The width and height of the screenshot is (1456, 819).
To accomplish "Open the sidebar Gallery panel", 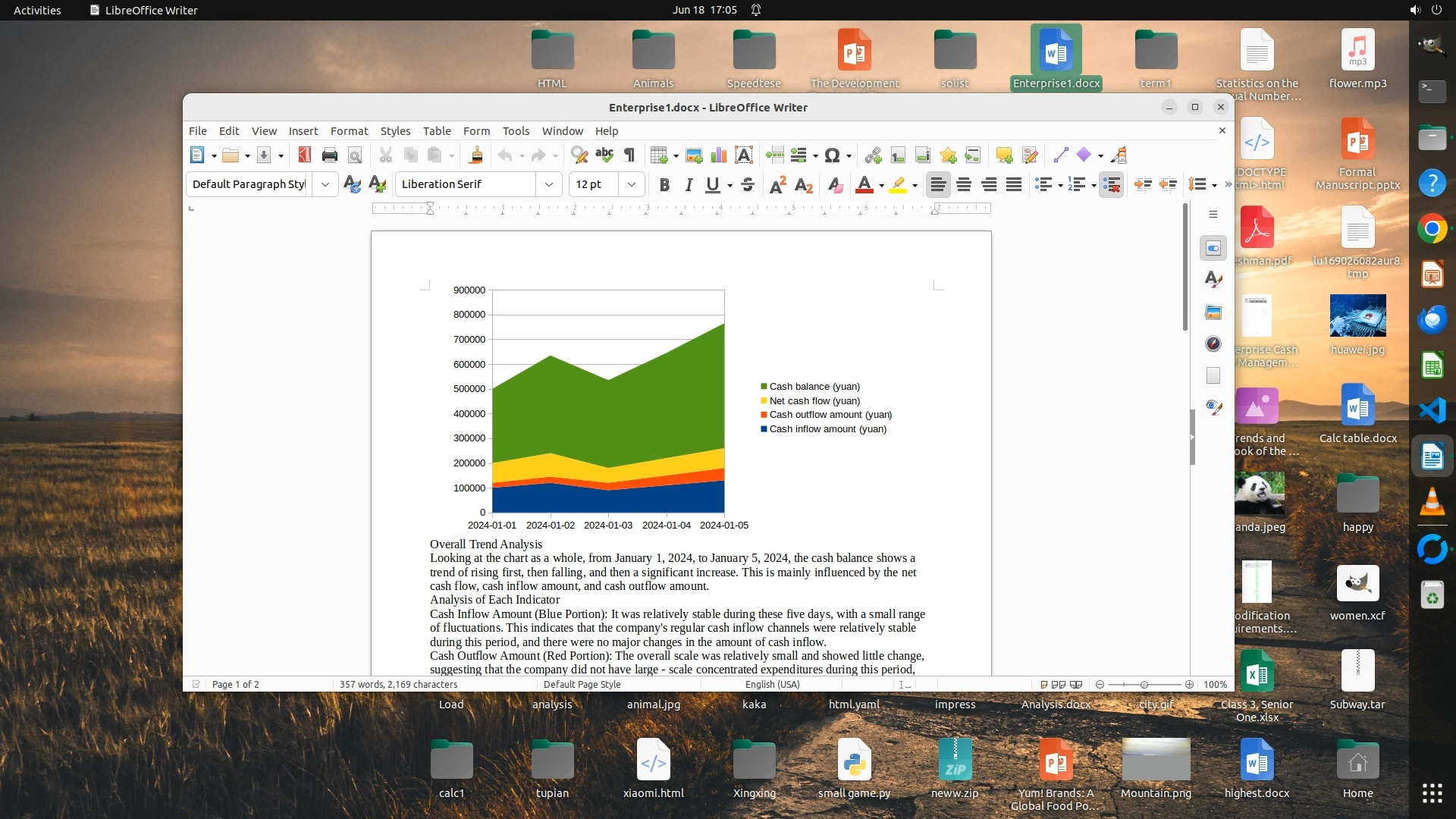I will coord(1213,312).
